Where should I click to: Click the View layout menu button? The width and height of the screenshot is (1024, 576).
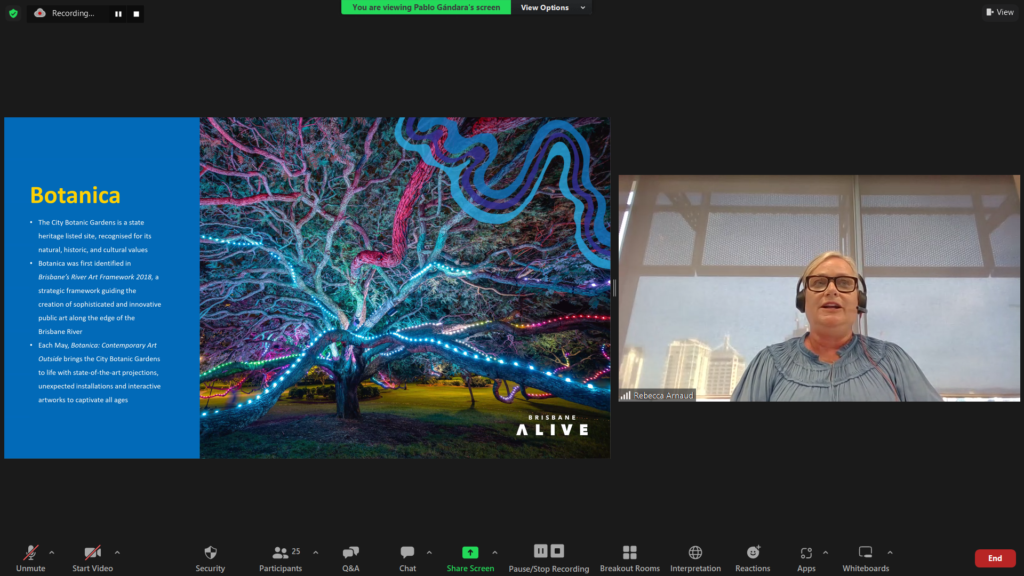999,13
